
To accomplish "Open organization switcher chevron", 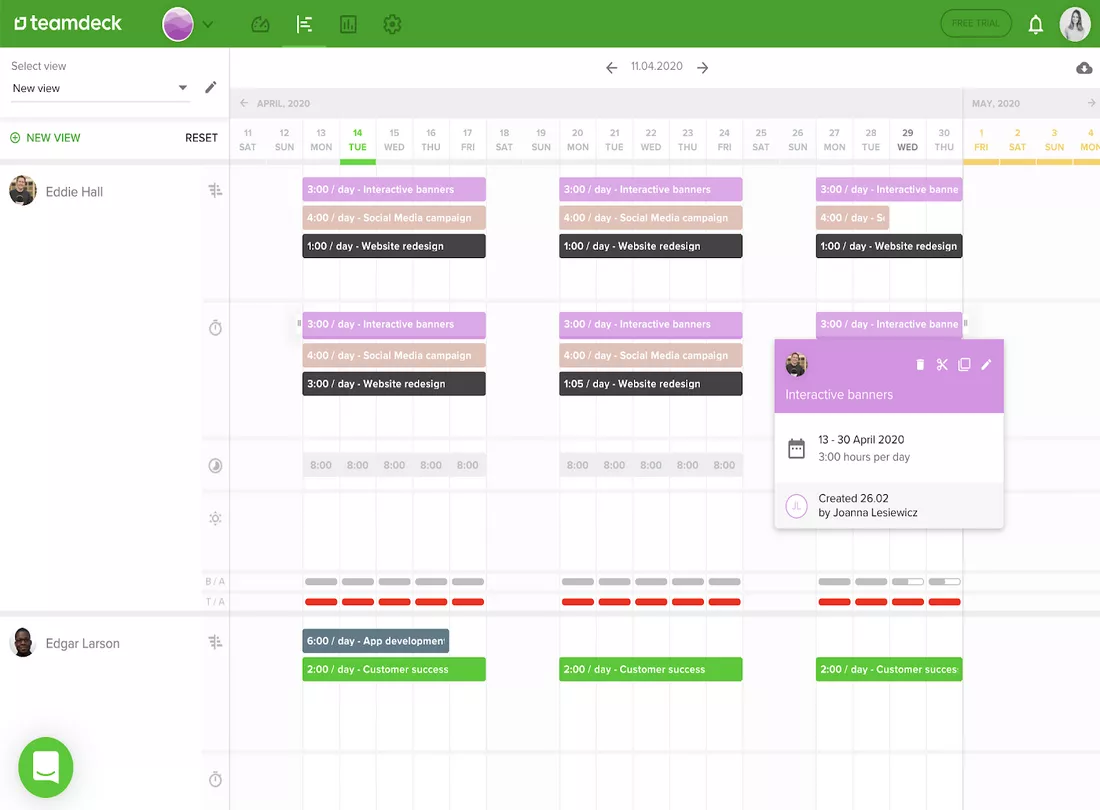I will click(208, 25).
